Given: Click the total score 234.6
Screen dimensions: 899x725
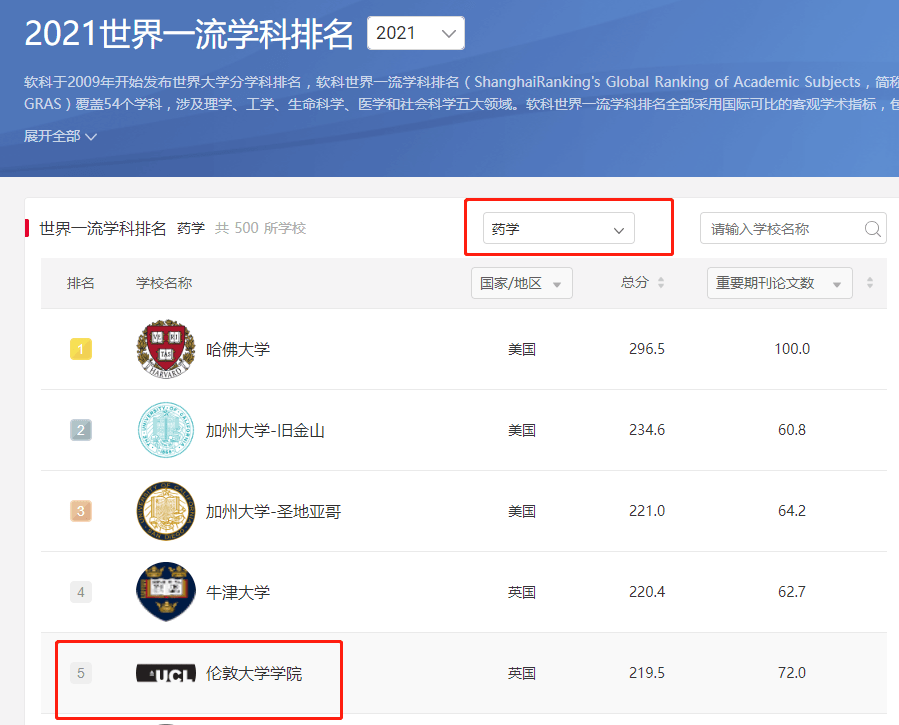Looking at the screenshot, I should pyautogui.click(x=647, y=430).
